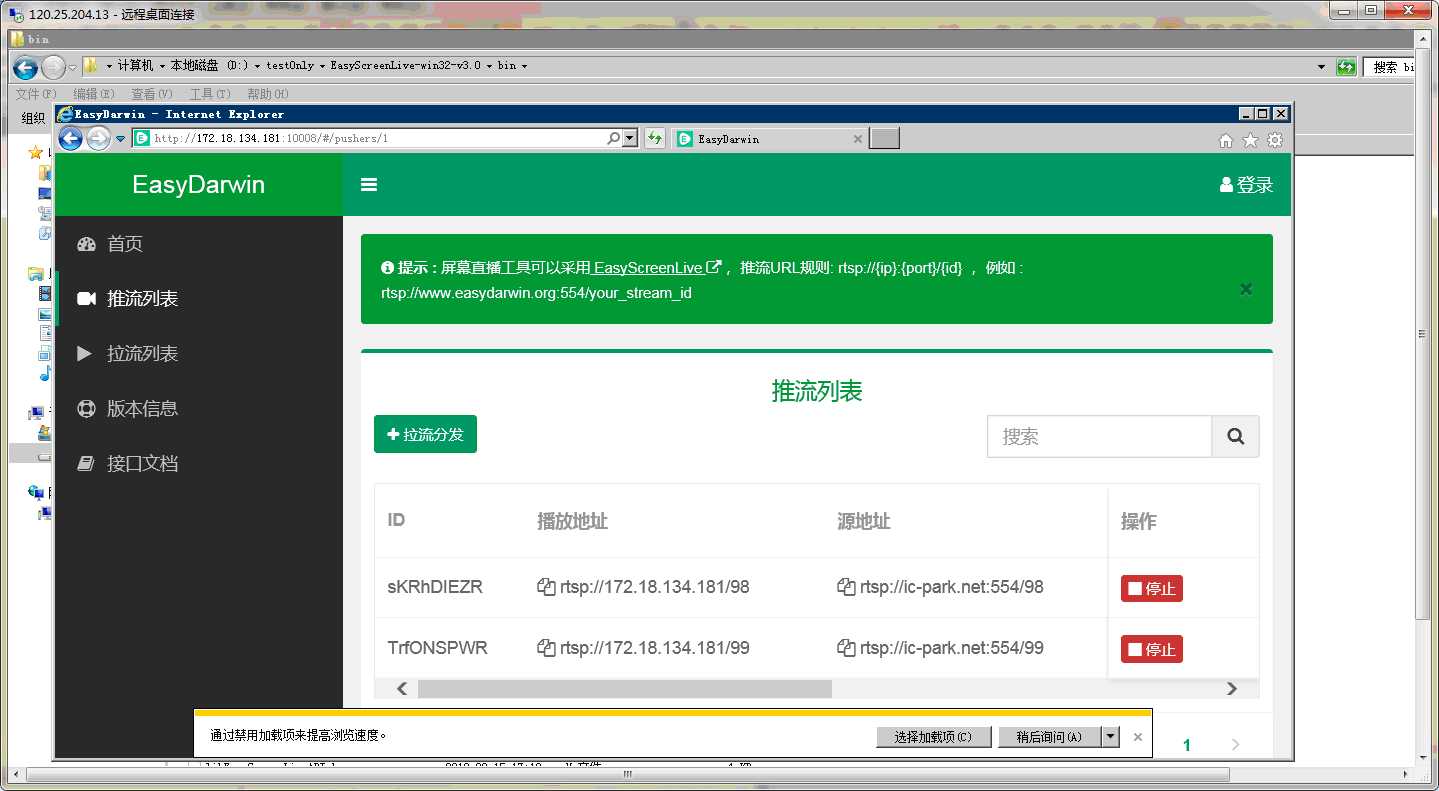This screenshot has height=791, width=1439.
Task: Open the 帮助 menu in Explorer
Action: [267, 94]
